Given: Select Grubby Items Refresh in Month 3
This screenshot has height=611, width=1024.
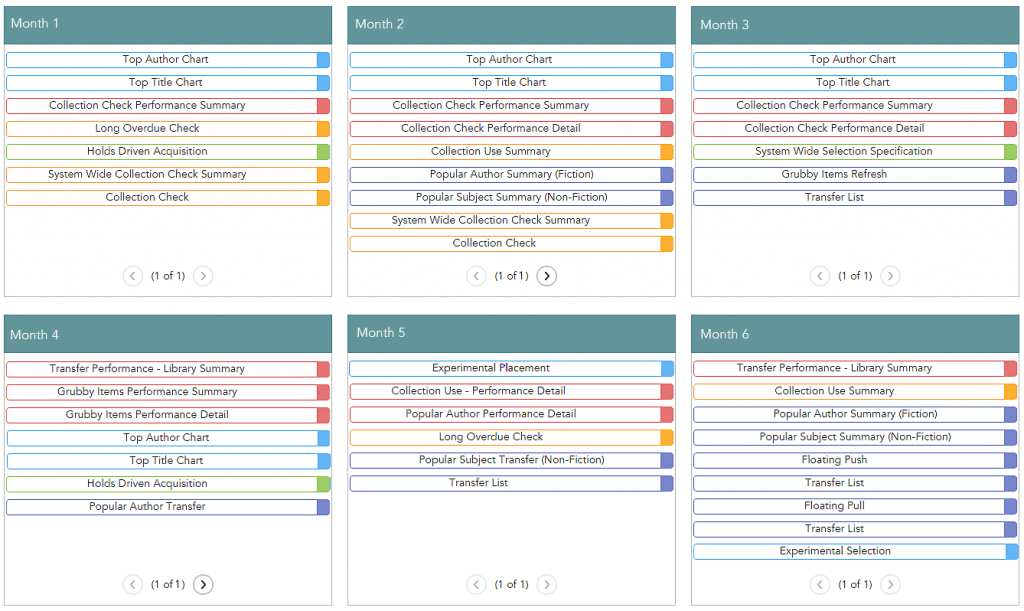Looking at the screenshot, I should 848,175.
